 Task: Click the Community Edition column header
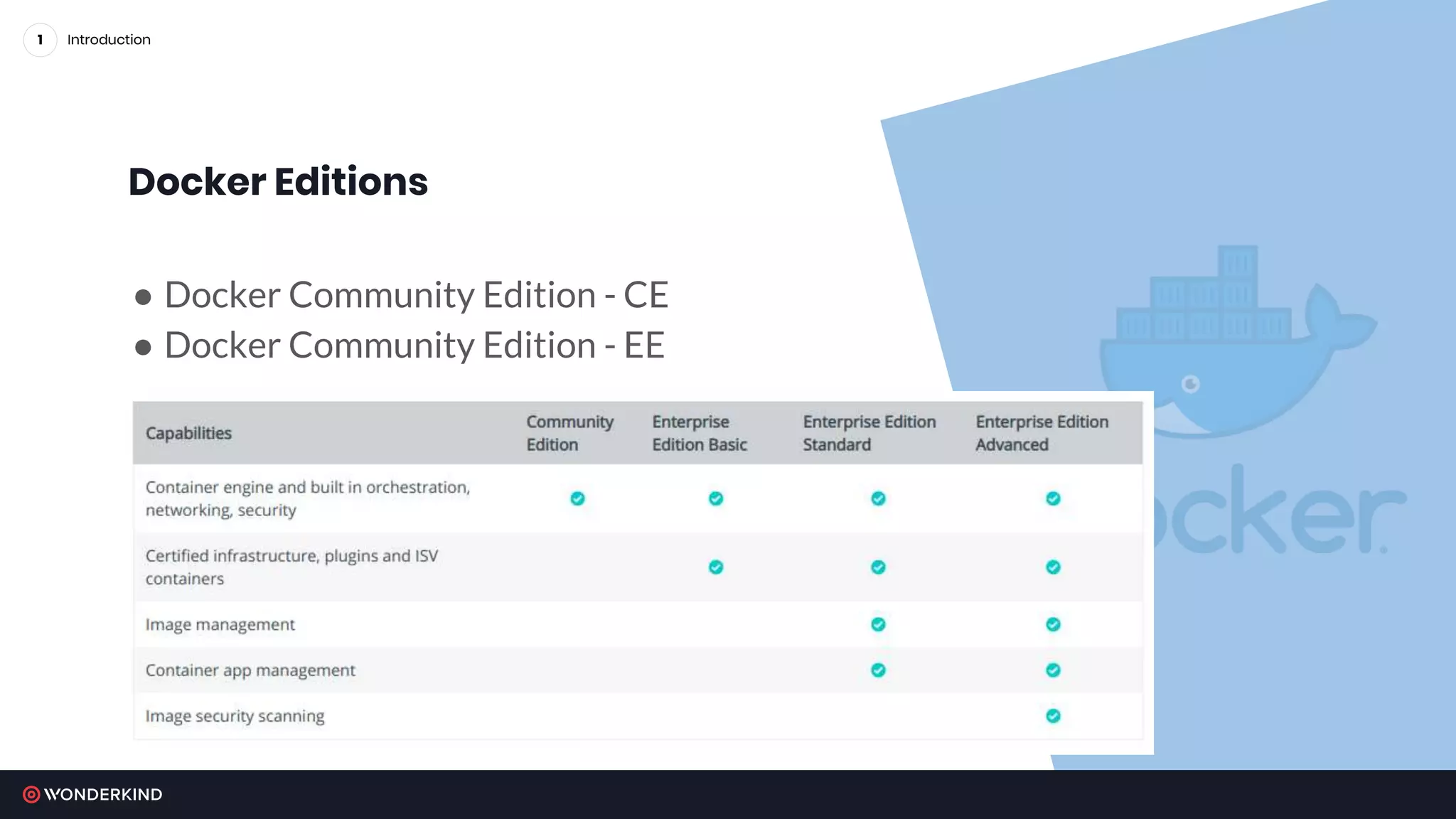[569, 433]
